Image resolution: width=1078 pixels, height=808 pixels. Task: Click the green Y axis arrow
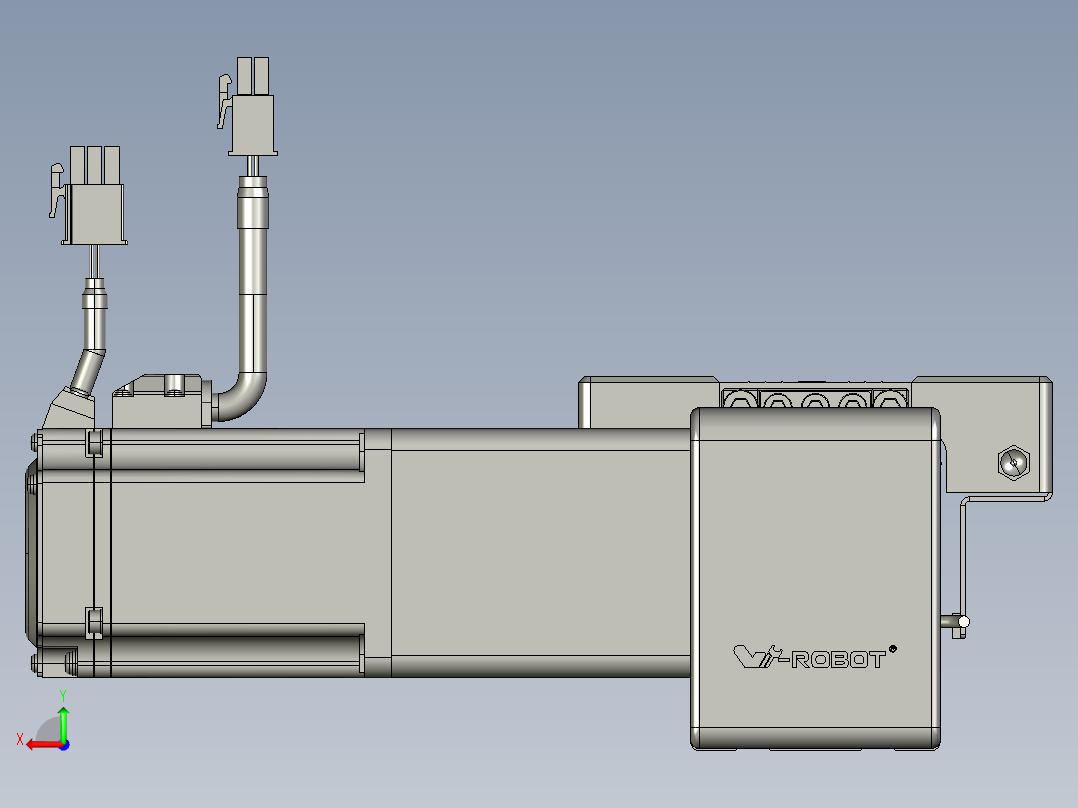tap(63, 718)
